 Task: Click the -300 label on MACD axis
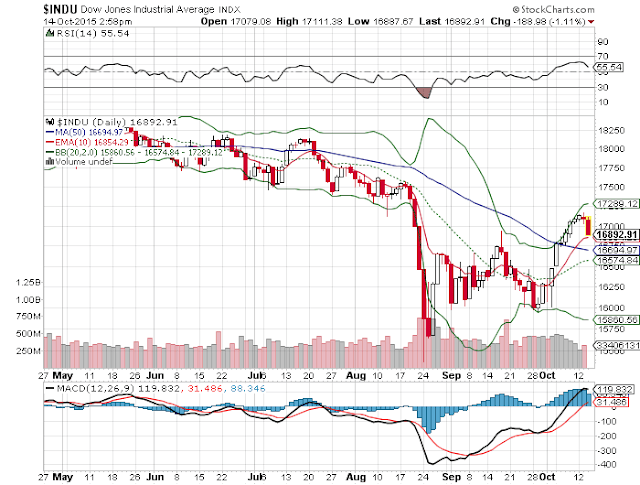(607, 450)
